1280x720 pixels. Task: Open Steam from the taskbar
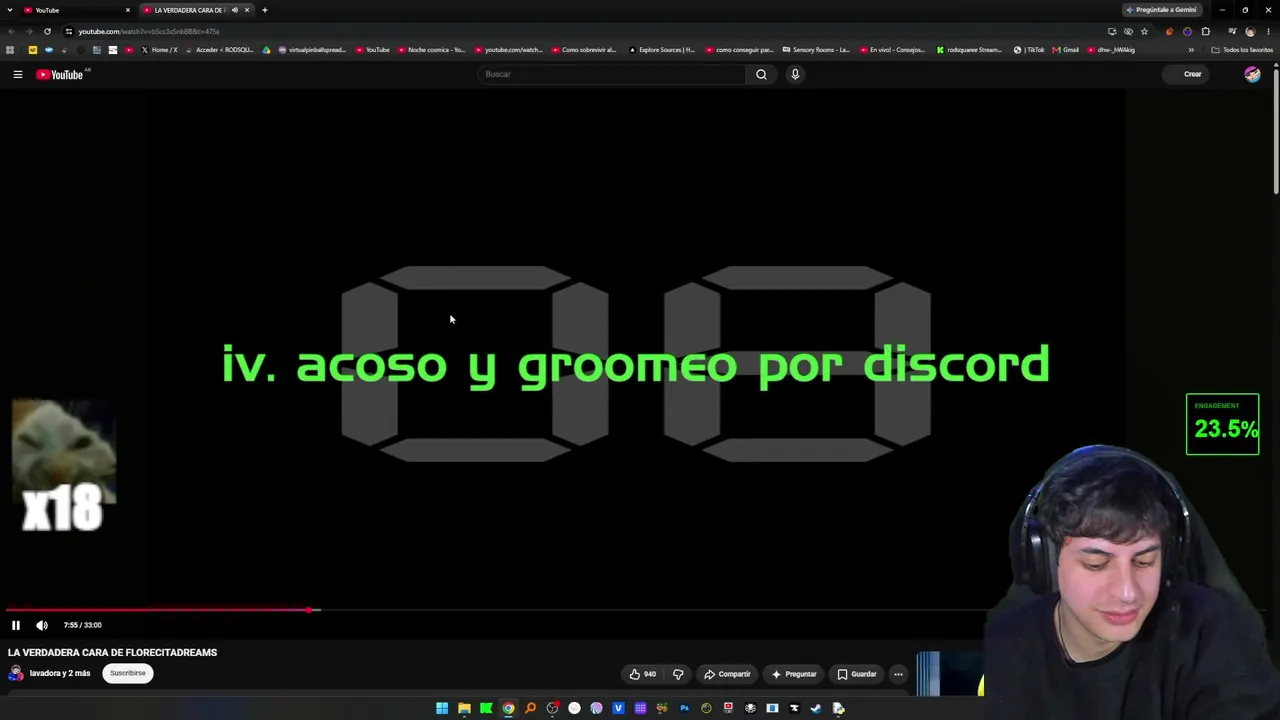pyautogui.click(x=816, y=708)
